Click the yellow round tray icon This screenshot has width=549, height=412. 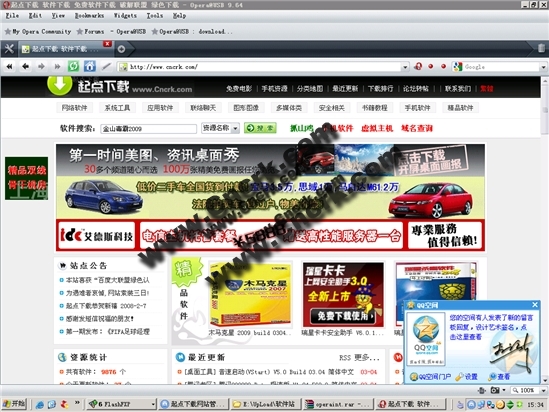501,405
